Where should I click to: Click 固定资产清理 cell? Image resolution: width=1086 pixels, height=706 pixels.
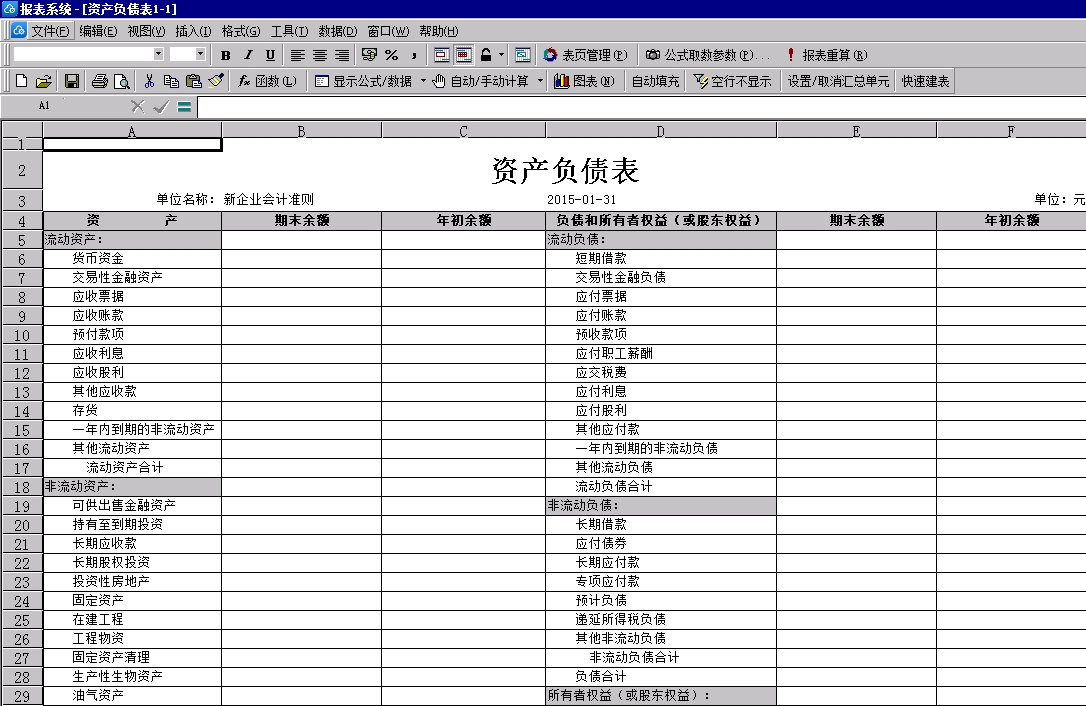click(132, 658)
